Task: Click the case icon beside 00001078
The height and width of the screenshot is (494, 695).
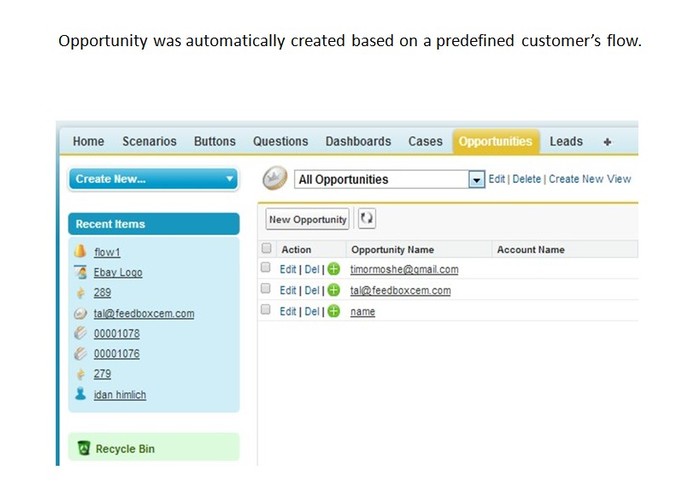Action: 80,333
